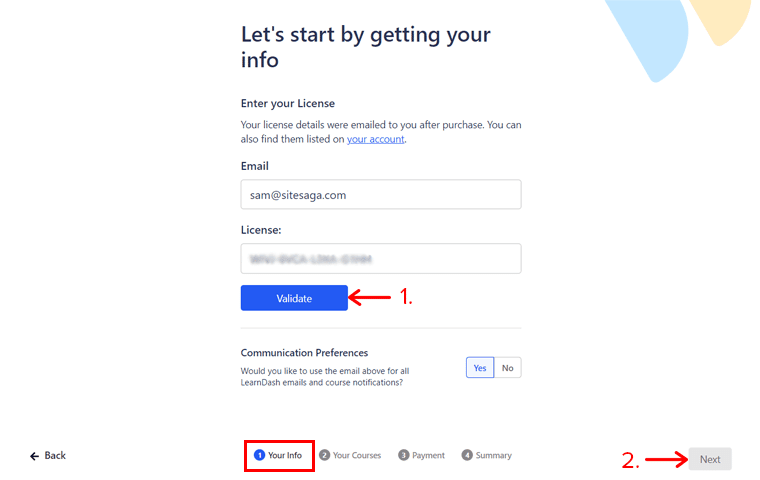This screenshot has width=760, height=480.
Task: Open the Summary step
Action: pos(487,456)
